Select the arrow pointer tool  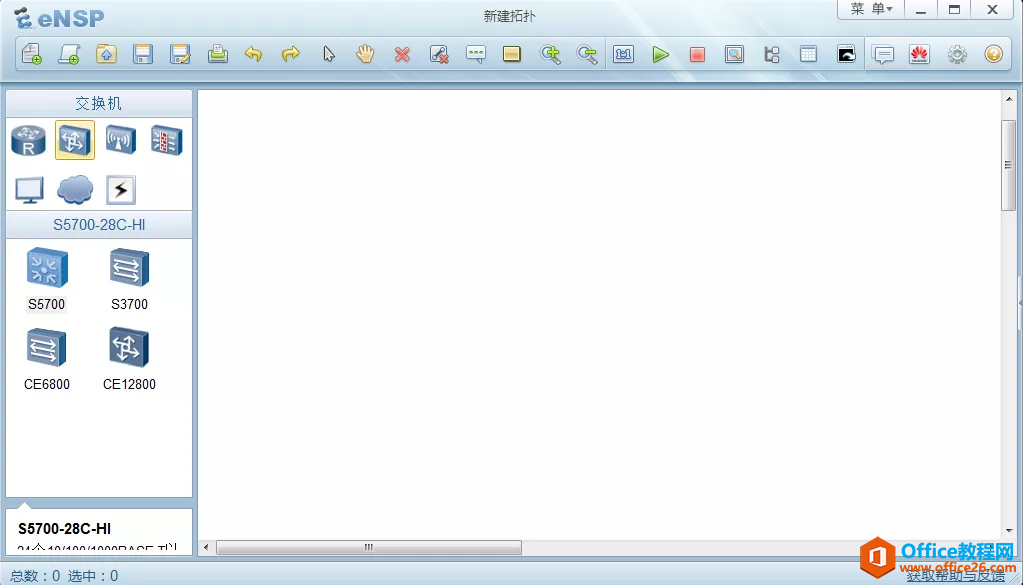[x=328, y=54]
